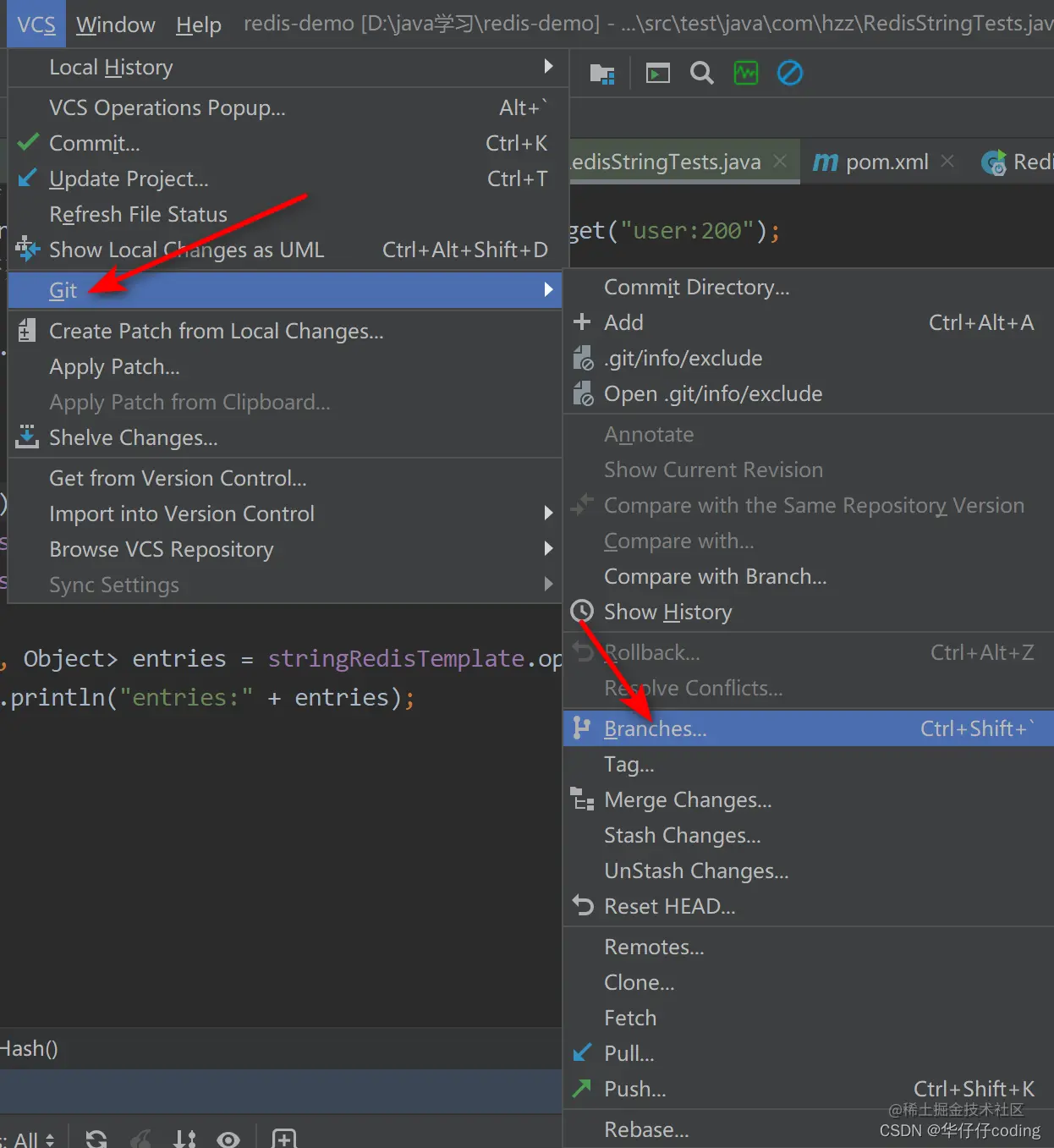Select Commit... in VCS menu
The height and width of the screenshot is (1148, 1054).
pos(285,143)
